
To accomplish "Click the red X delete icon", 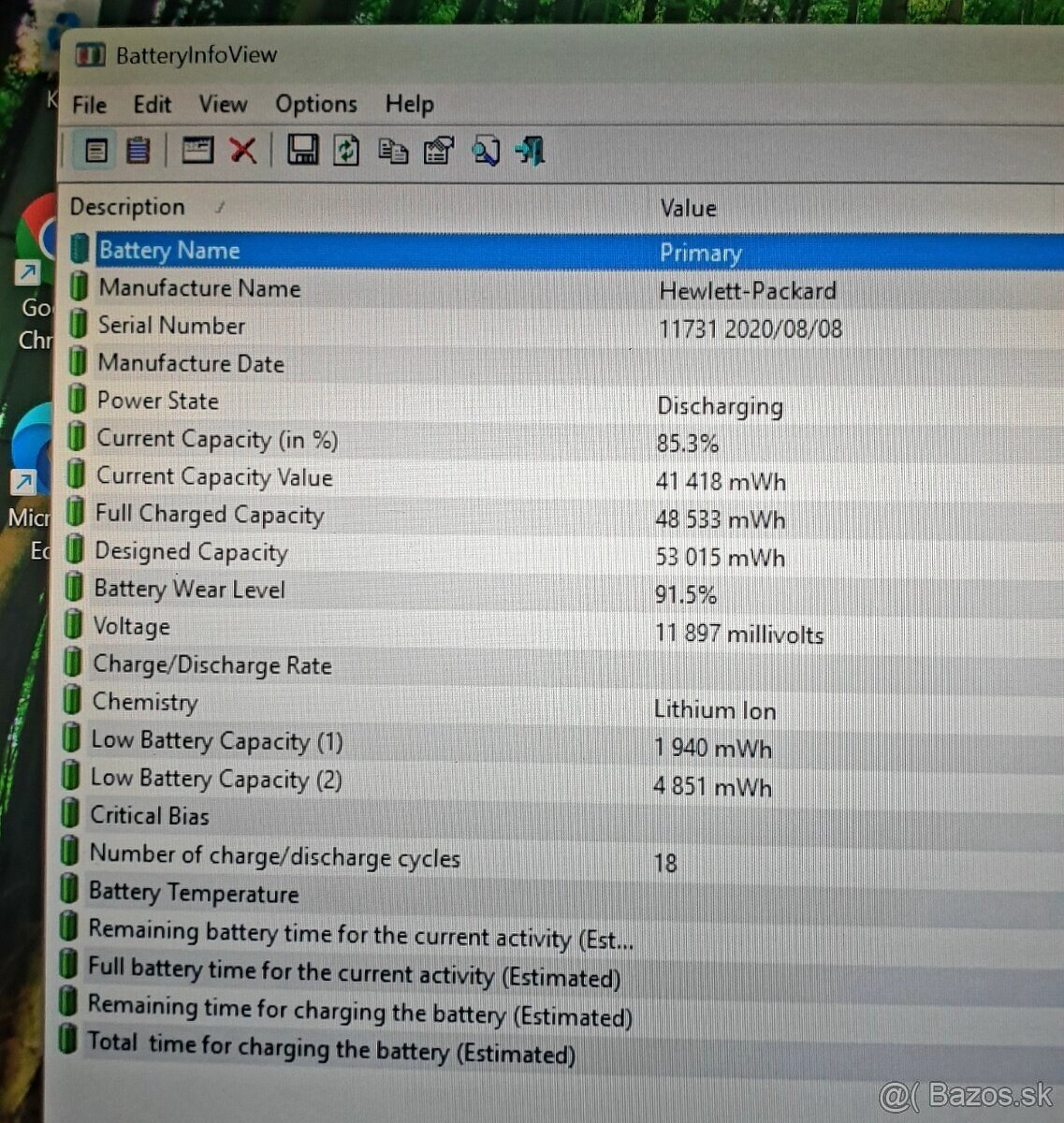I will [243, 150].
